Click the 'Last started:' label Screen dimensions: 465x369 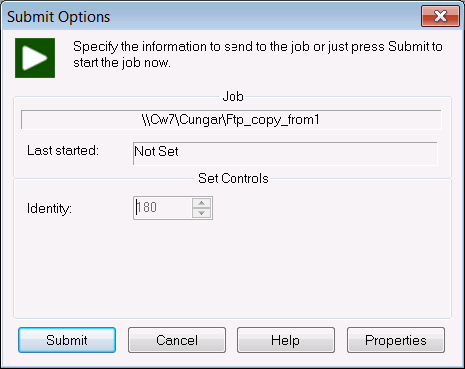[63, 150]
